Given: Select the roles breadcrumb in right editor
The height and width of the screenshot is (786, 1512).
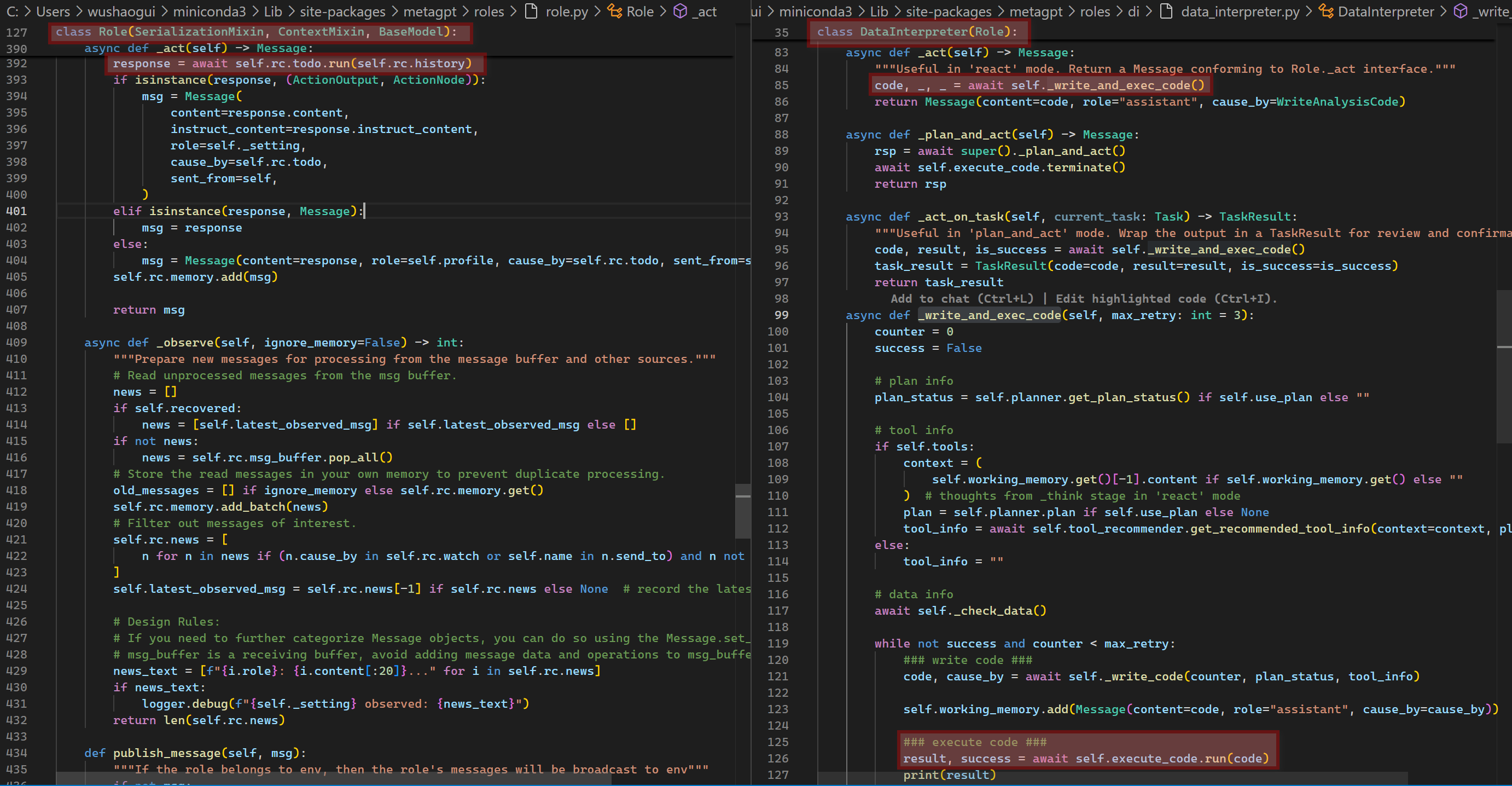Looking at the screenshot, I should coord(1095,11).
